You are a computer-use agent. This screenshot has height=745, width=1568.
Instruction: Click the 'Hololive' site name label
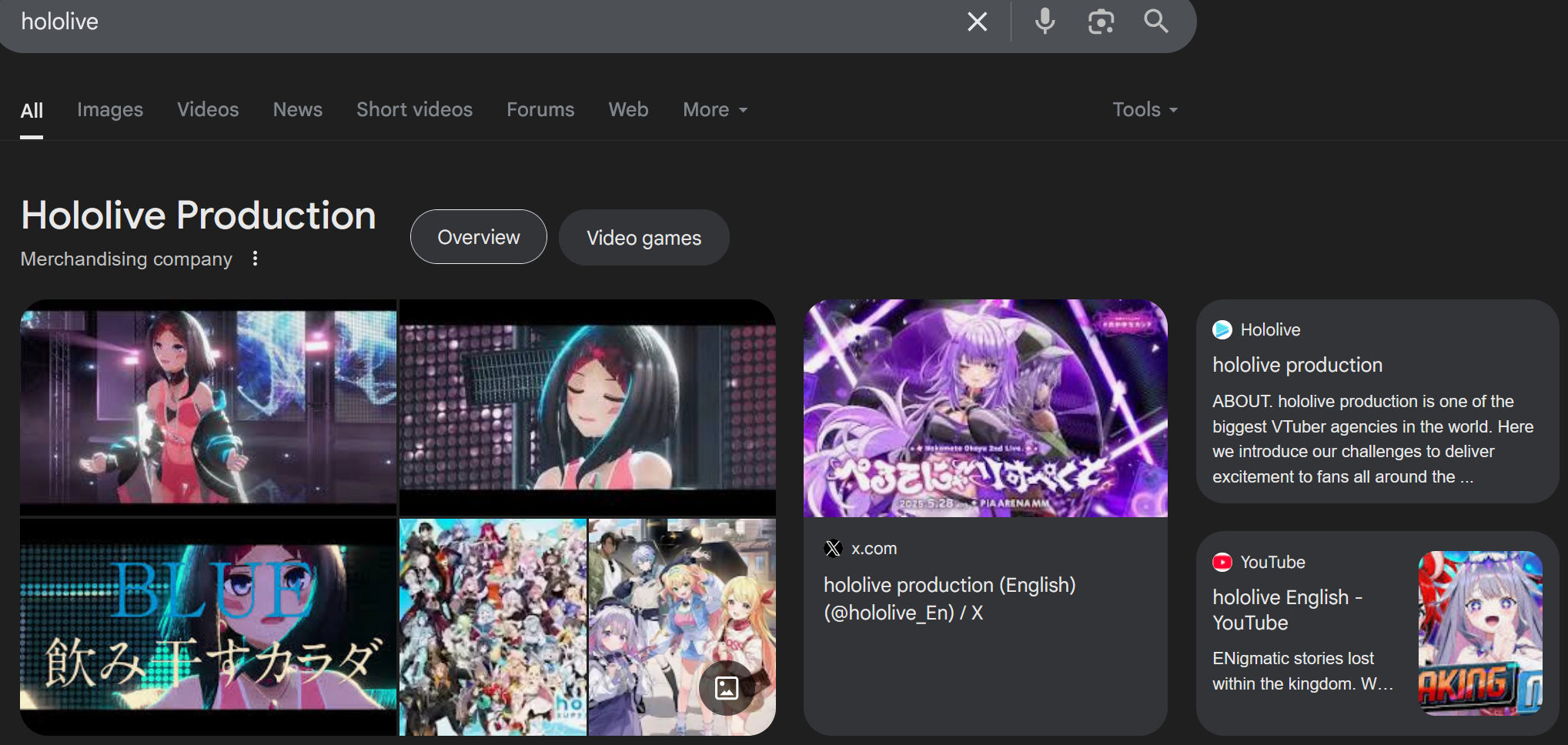1270,329
